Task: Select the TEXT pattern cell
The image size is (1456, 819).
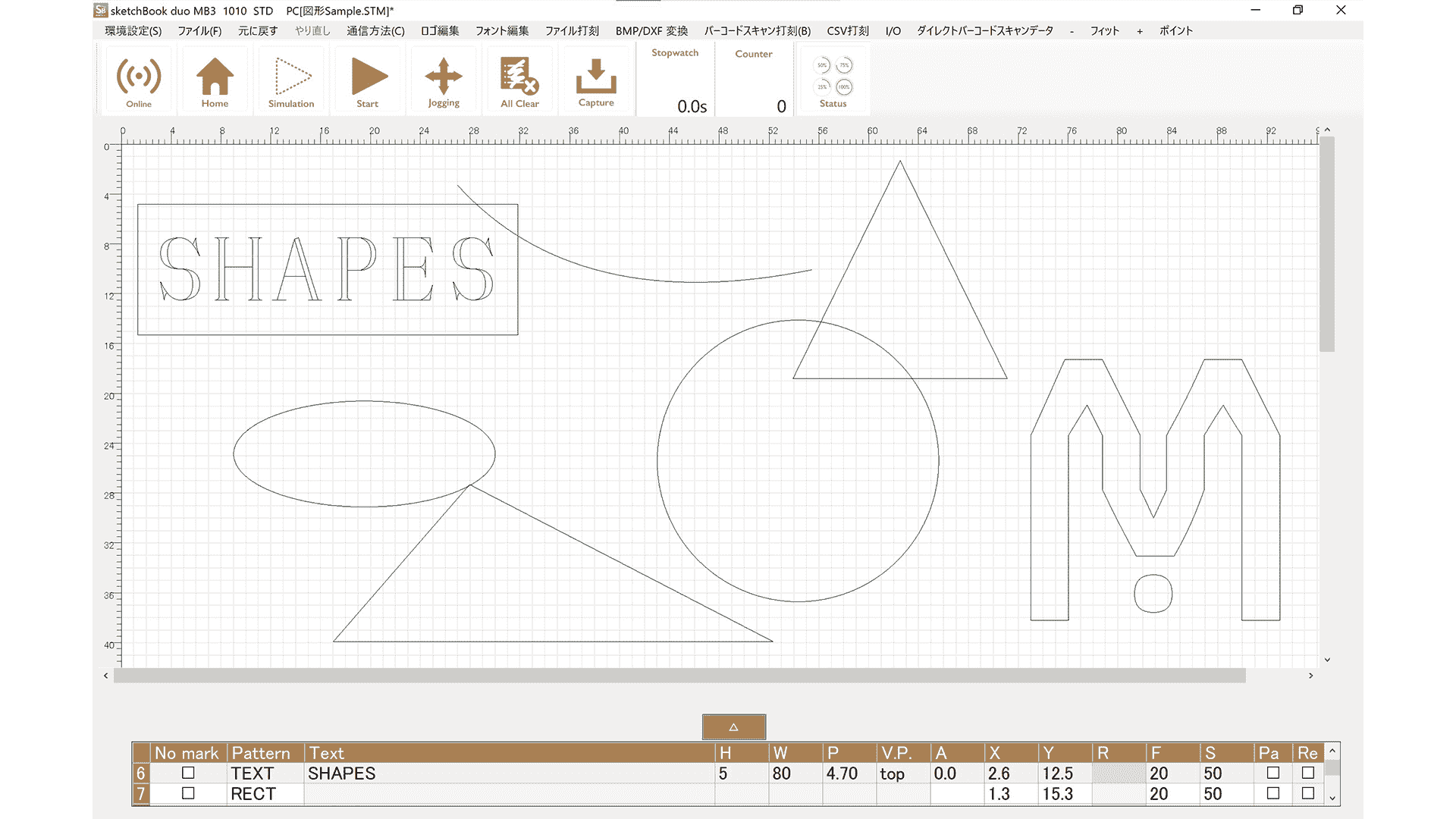Action: coord(265,773)
